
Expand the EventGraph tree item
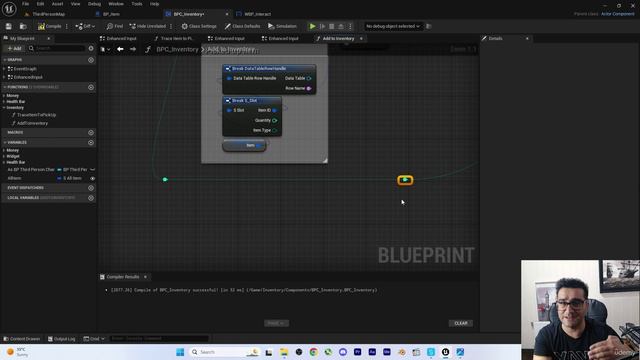(x=4, y=69)
